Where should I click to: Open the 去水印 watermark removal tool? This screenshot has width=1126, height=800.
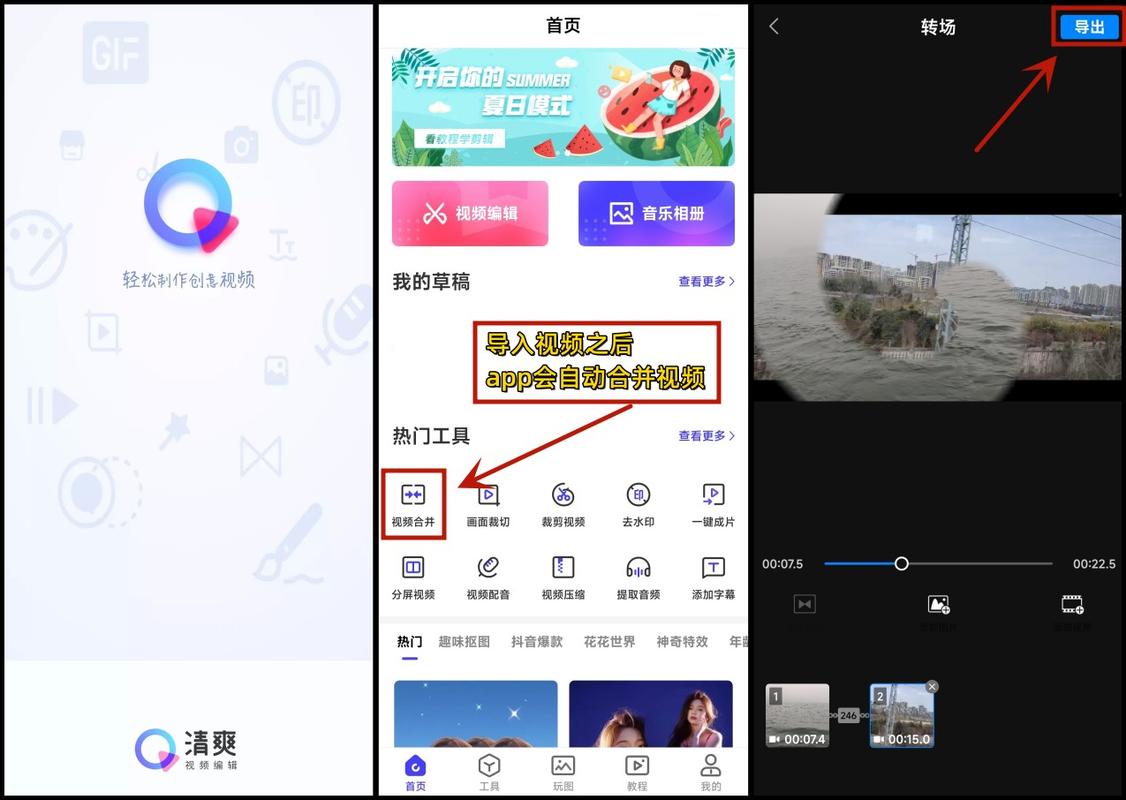638,502
